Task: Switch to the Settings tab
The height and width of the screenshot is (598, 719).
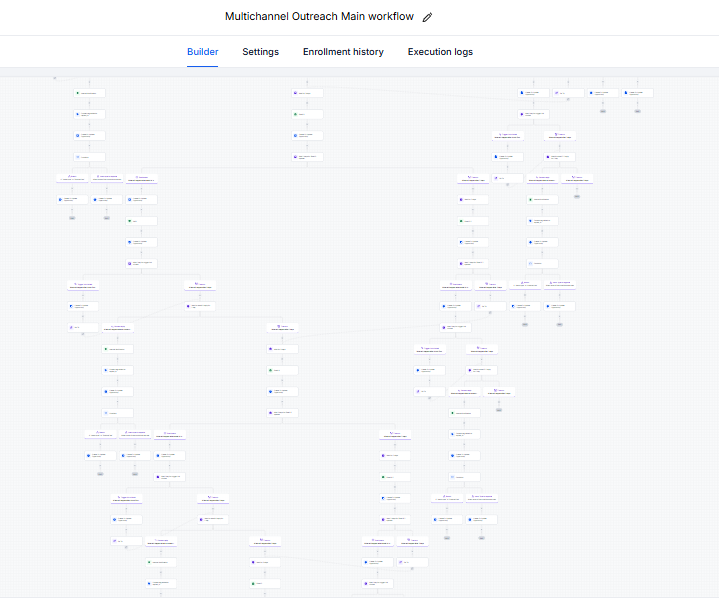Action: [260, 52]
